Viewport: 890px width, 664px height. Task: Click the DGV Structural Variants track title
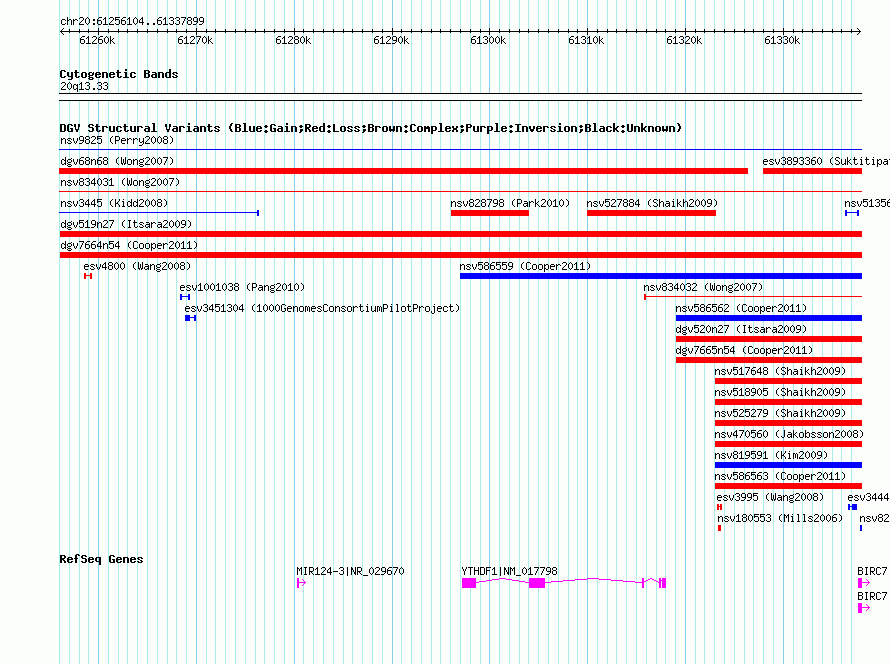point(371,128)
